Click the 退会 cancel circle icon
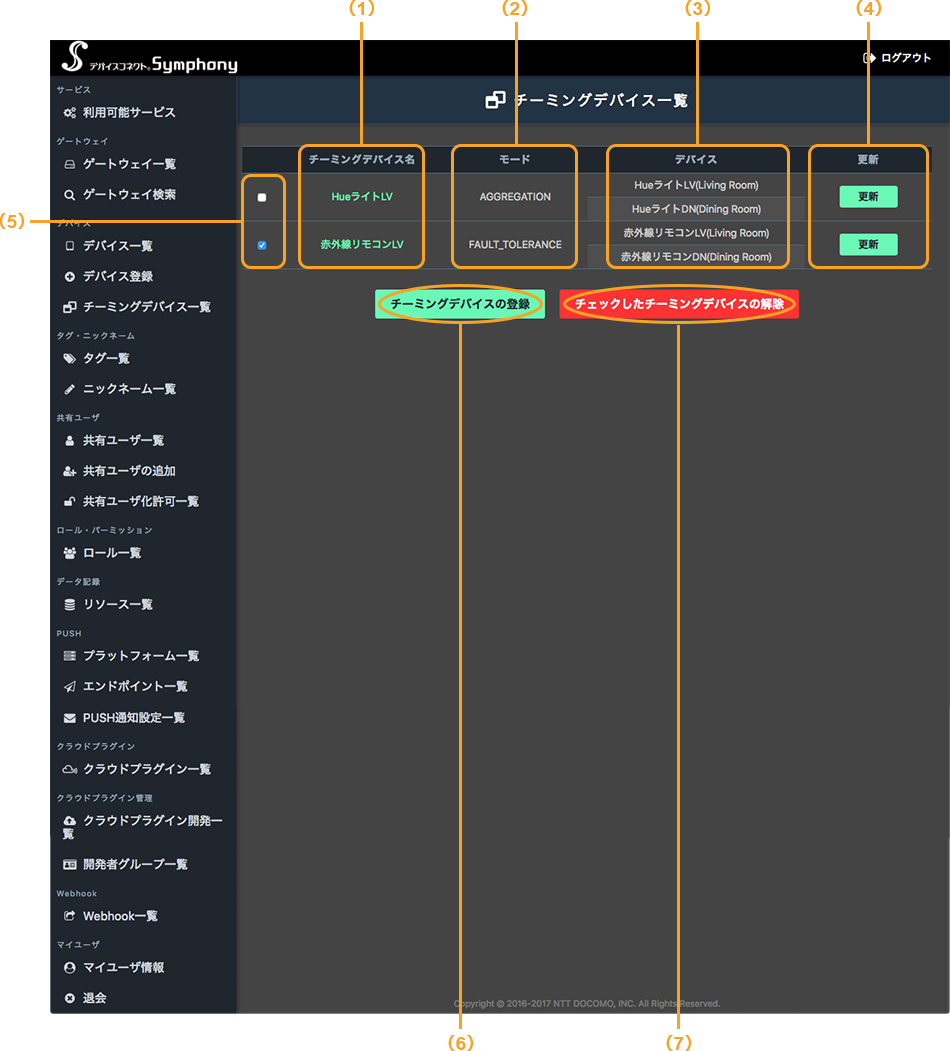The width and height of the screenshot is (950, 1051). click(70, 998)
